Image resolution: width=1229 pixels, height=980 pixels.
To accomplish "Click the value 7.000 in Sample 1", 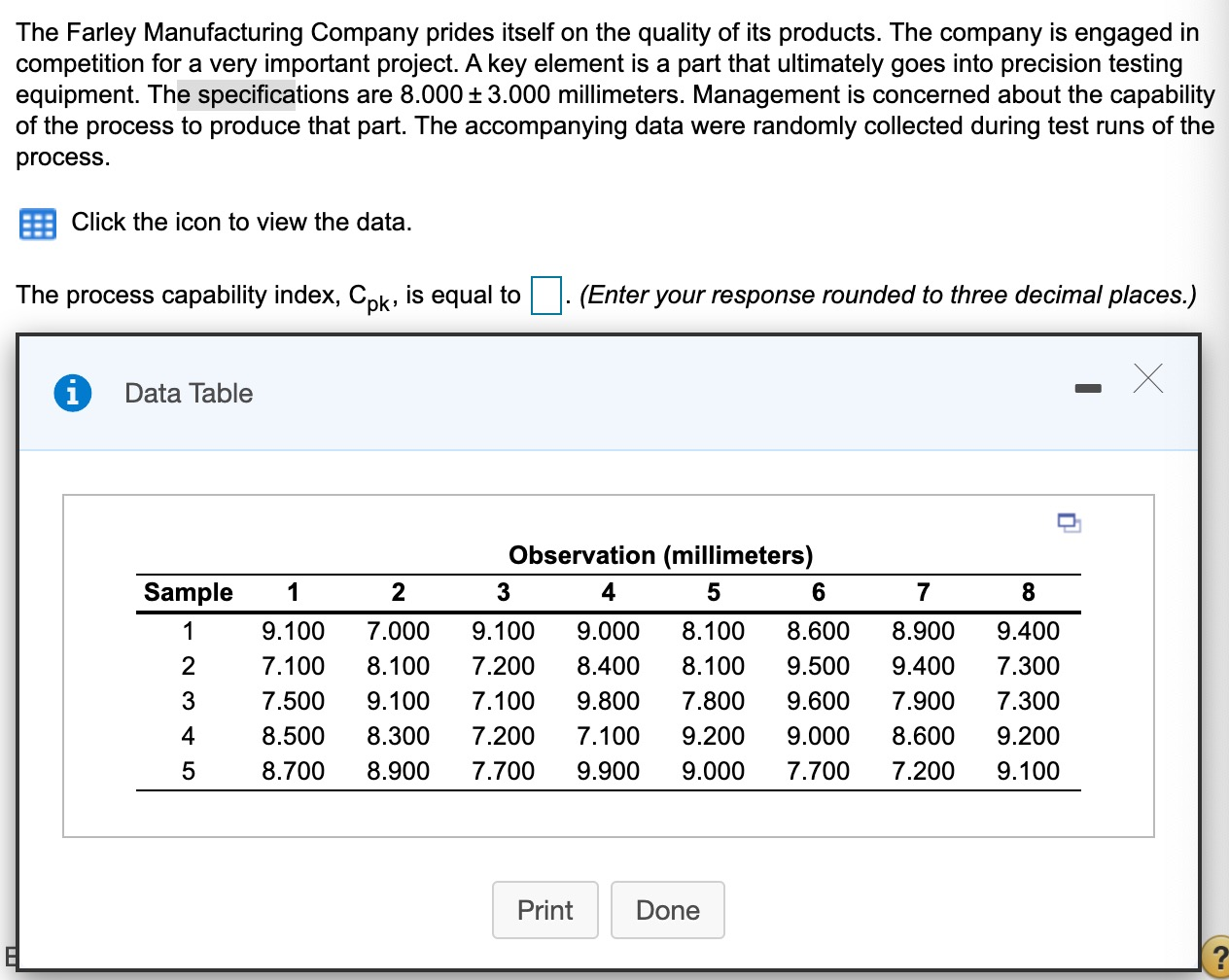I will point(398,631).
